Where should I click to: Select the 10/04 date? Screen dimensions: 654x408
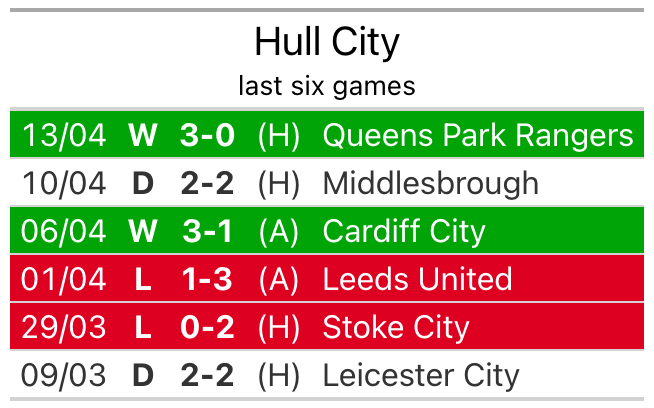[64, 184]
